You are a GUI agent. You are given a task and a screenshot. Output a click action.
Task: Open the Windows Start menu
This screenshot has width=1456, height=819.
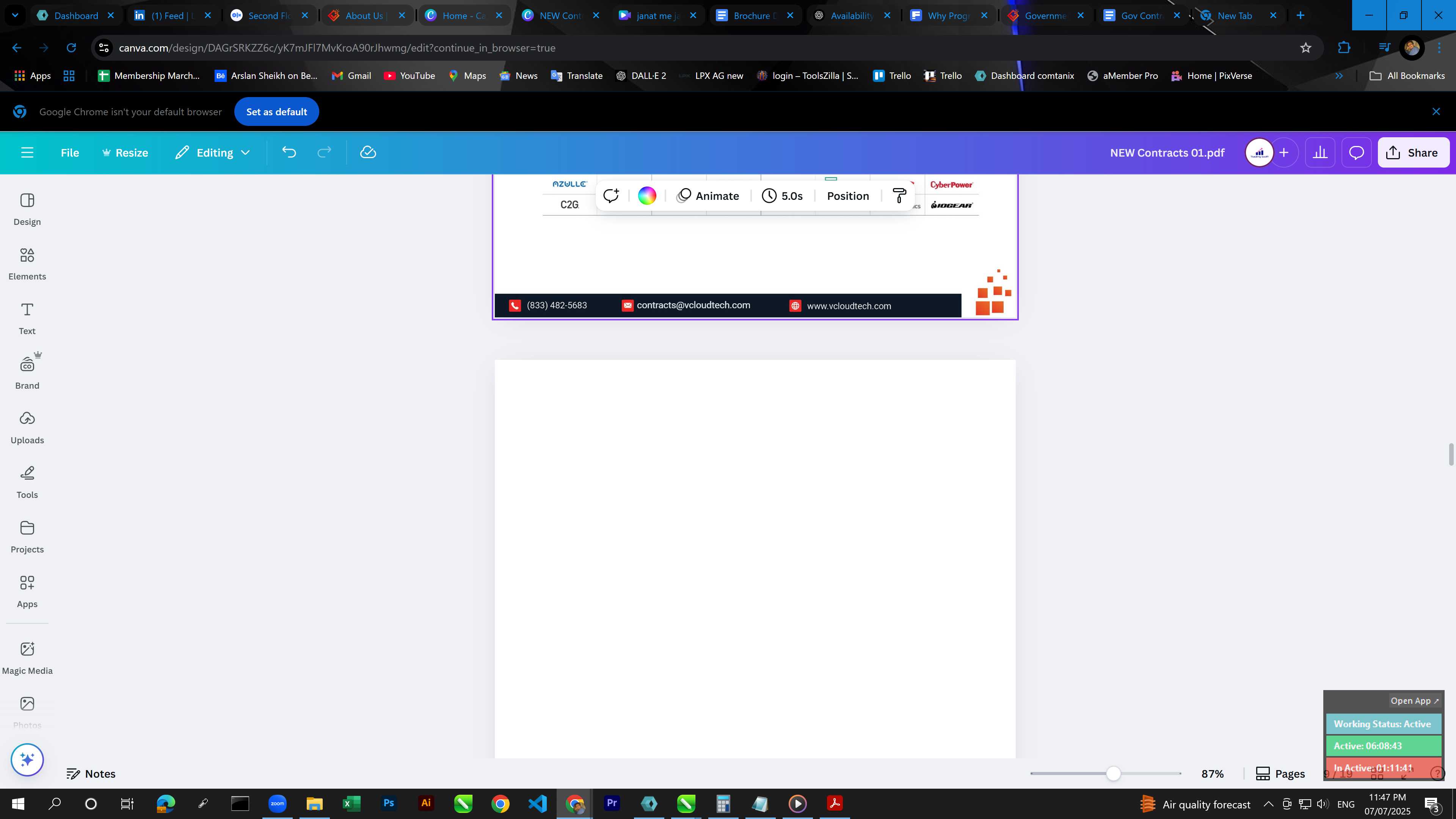click(x=17, y=804)
